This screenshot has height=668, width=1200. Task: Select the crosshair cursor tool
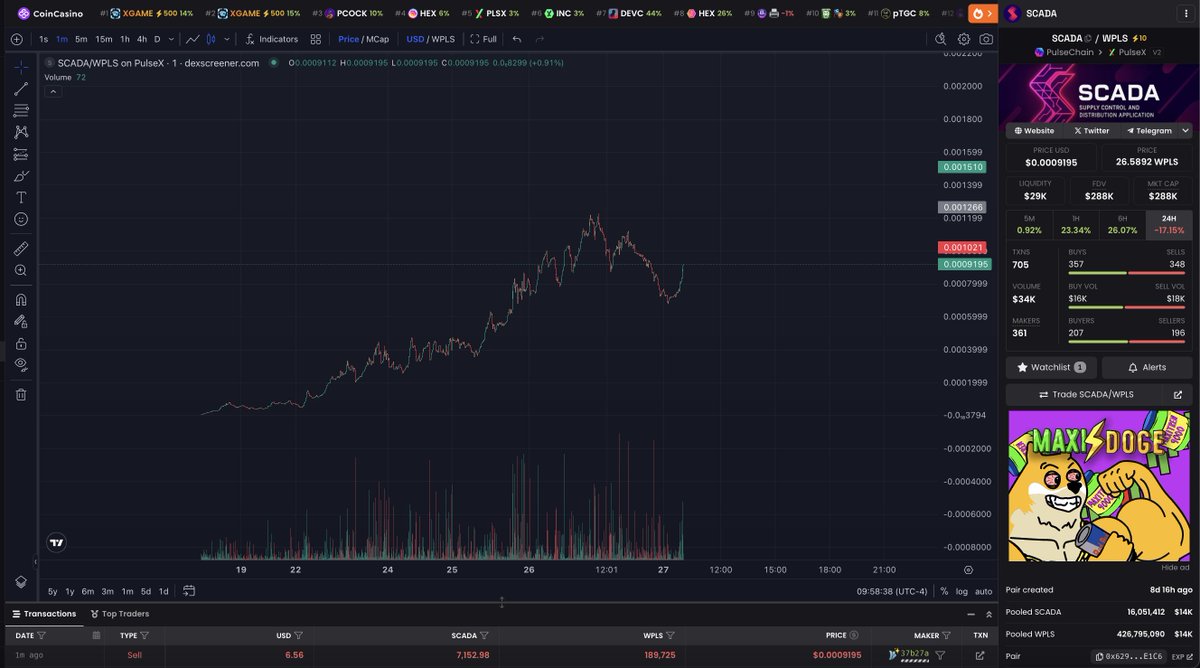(x=21, y=66)
